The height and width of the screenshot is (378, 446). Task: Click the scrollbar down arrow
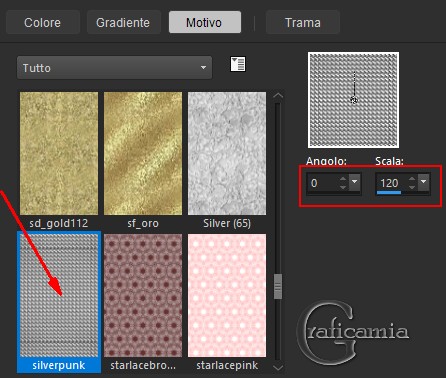tap(278, 367)
